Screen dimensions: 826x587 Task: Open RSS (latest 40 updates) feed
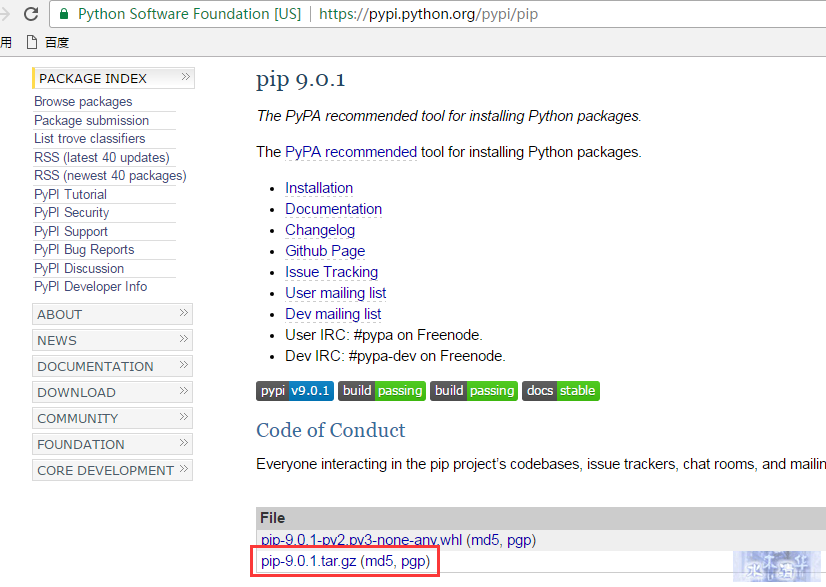point(102,158)
